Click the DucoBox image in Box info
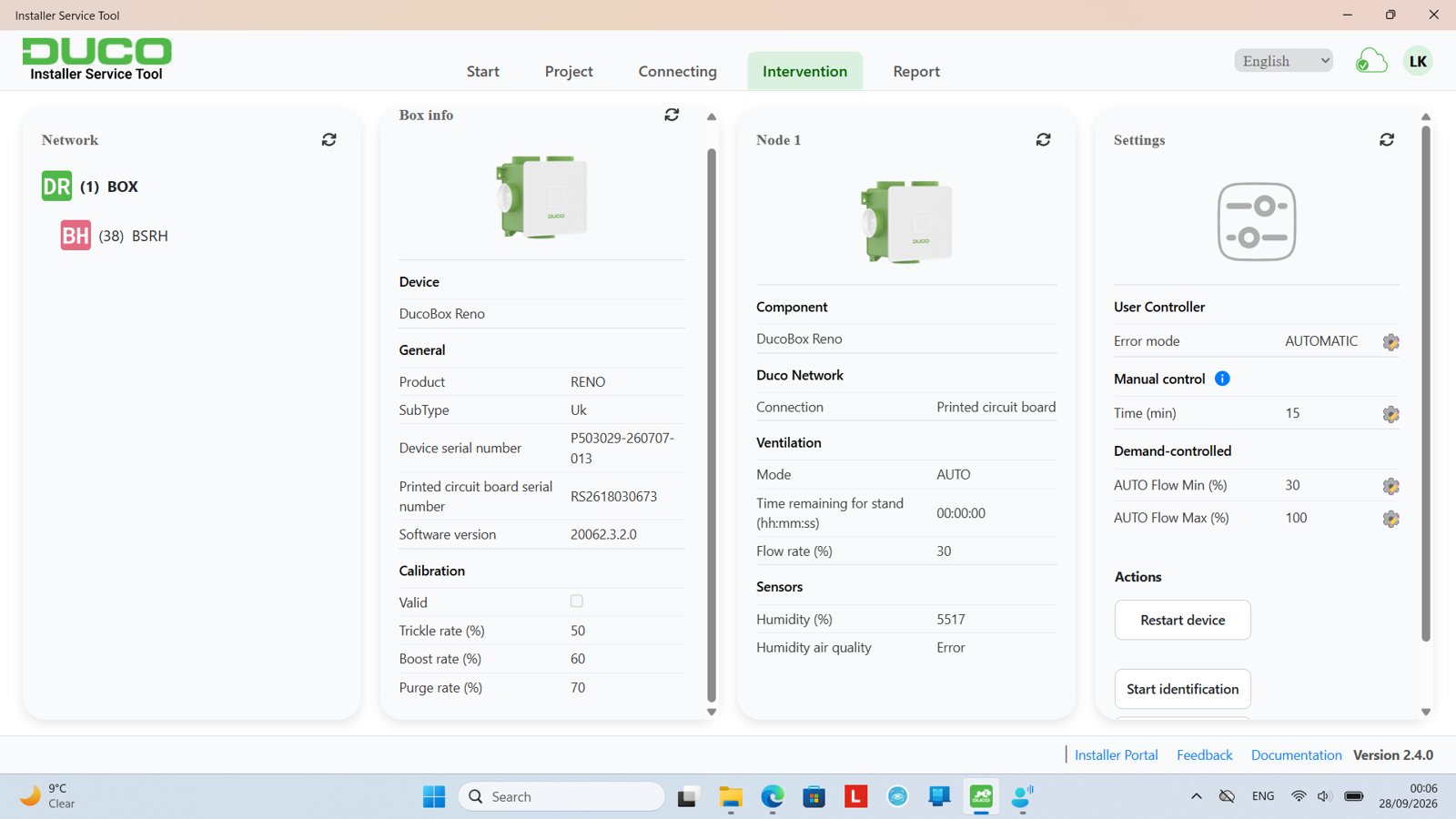This screenshot has height=819, width=1456. pos(542,197)
